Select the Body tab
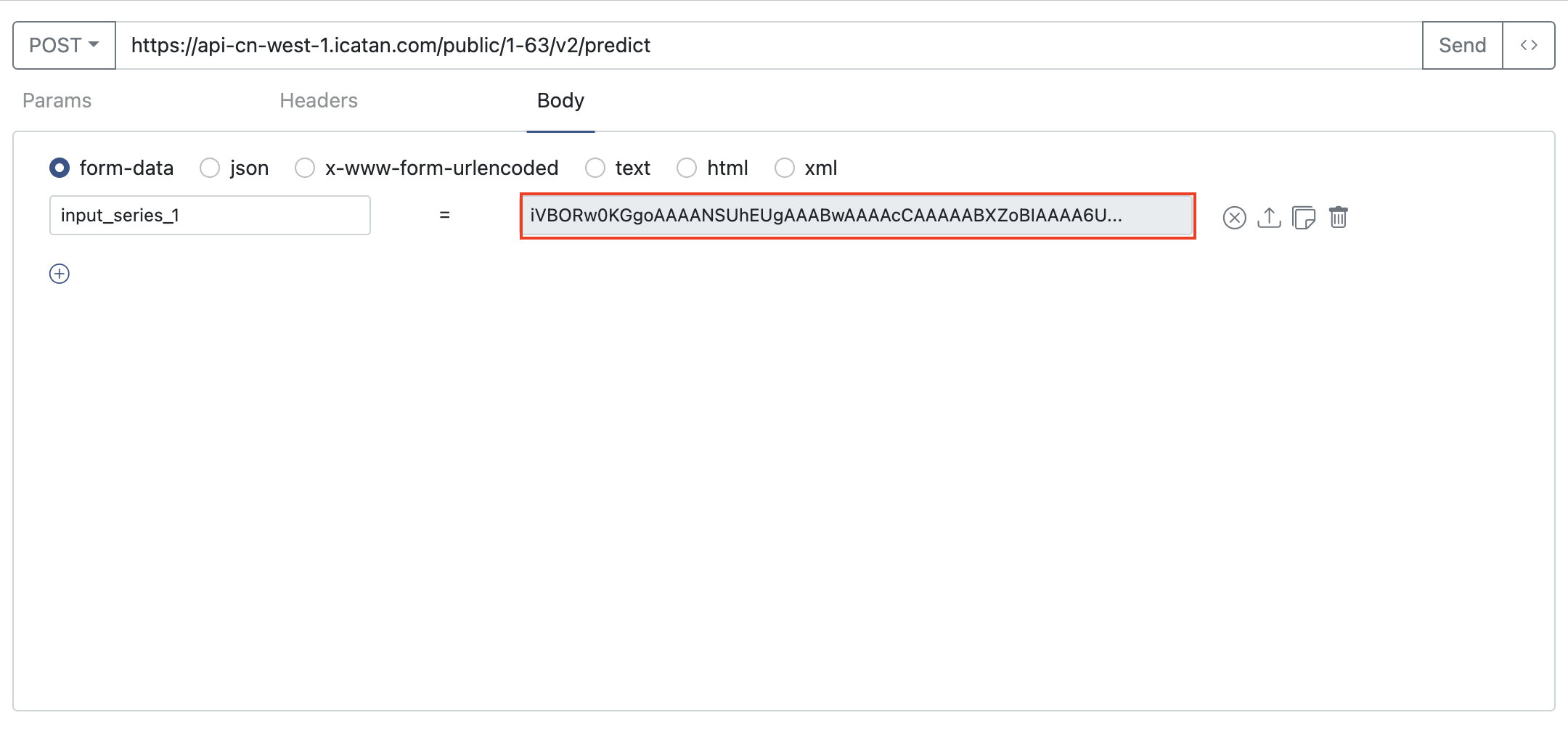This screenshot has height=739, width=1568. (x=560, y=100)
